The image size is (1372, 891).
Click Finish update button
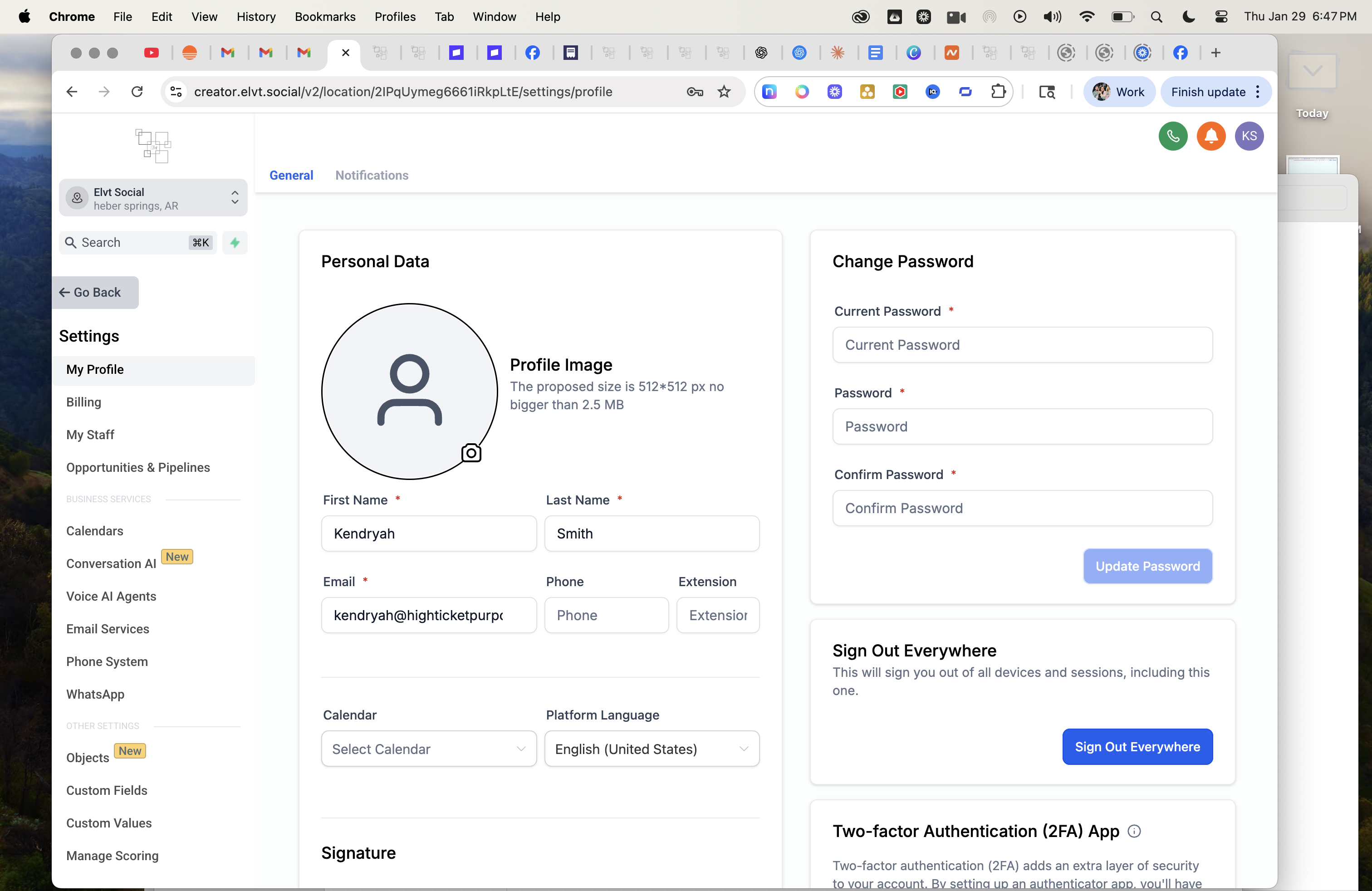(1208, 92)
